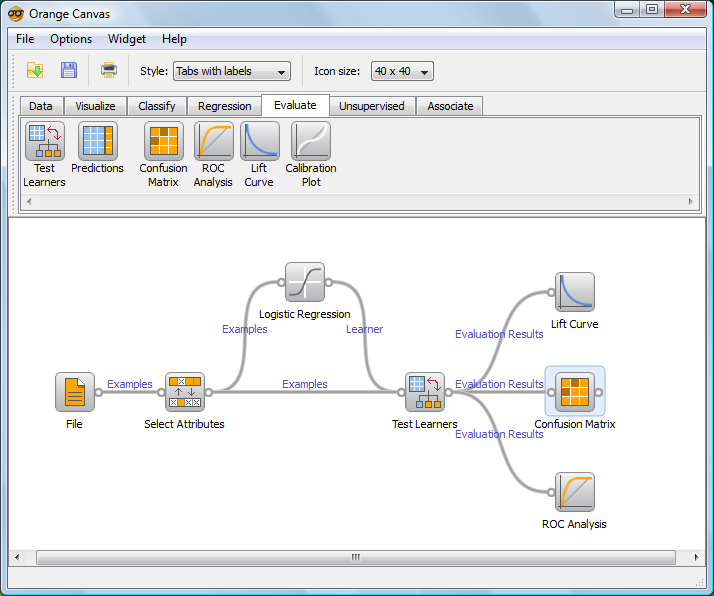The image size is (714, 596).
Task: Minimize the Orange Canvas window
Action: [x=627, y=10]
